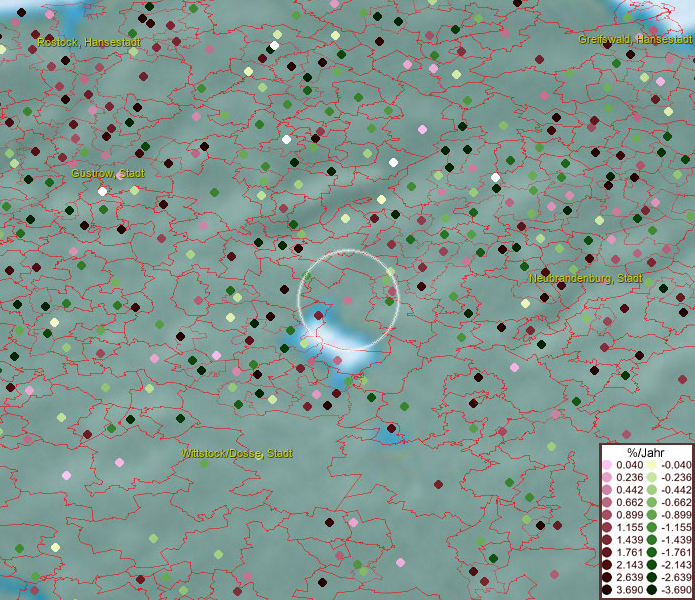Screen dimensions: 695x600
Task: Click the Greifswald, Hansestadt map label
Action: click(x=635, y=39)
